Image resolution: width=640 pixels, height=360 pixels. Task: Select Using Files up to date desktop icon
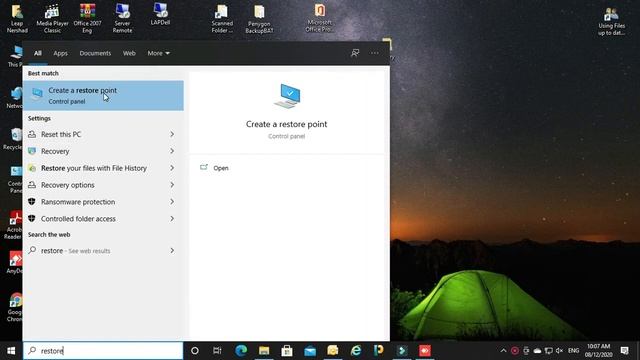pos(611,22)
